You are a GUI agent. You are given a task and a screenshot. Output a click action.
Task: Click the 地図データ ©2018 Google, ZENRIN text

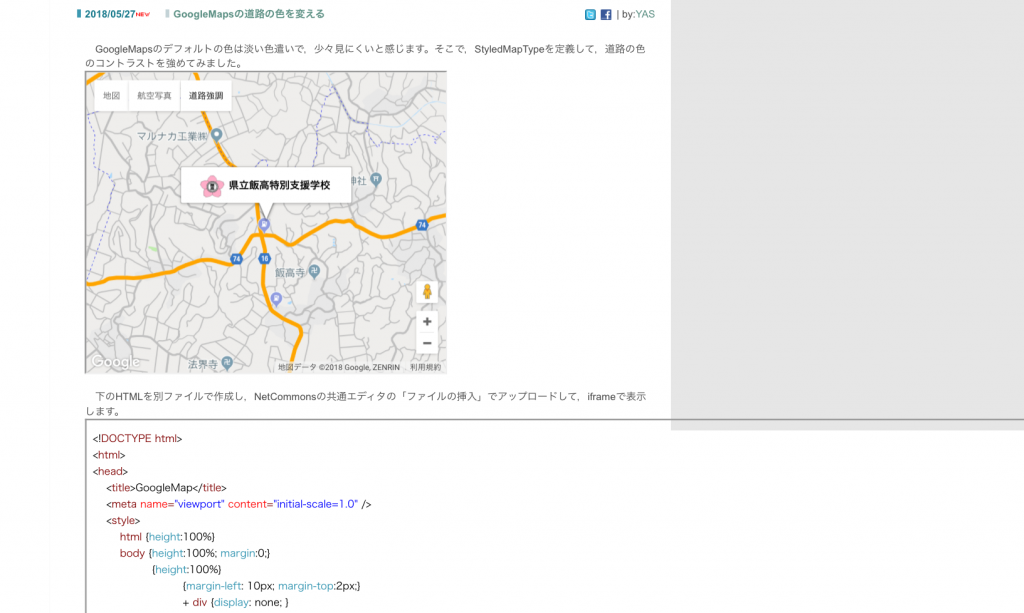pyautogui.click(x=339, y=368)
